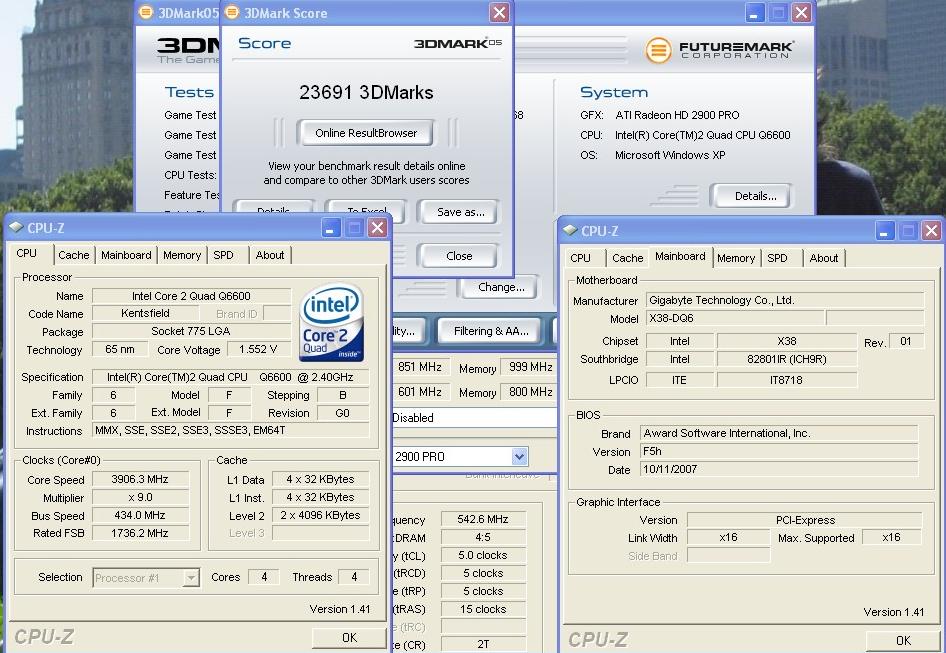The image size is (946, 653).
Task: Click the Southbridge 82801IR (ICH9R) value
Action: coord(787,359)
